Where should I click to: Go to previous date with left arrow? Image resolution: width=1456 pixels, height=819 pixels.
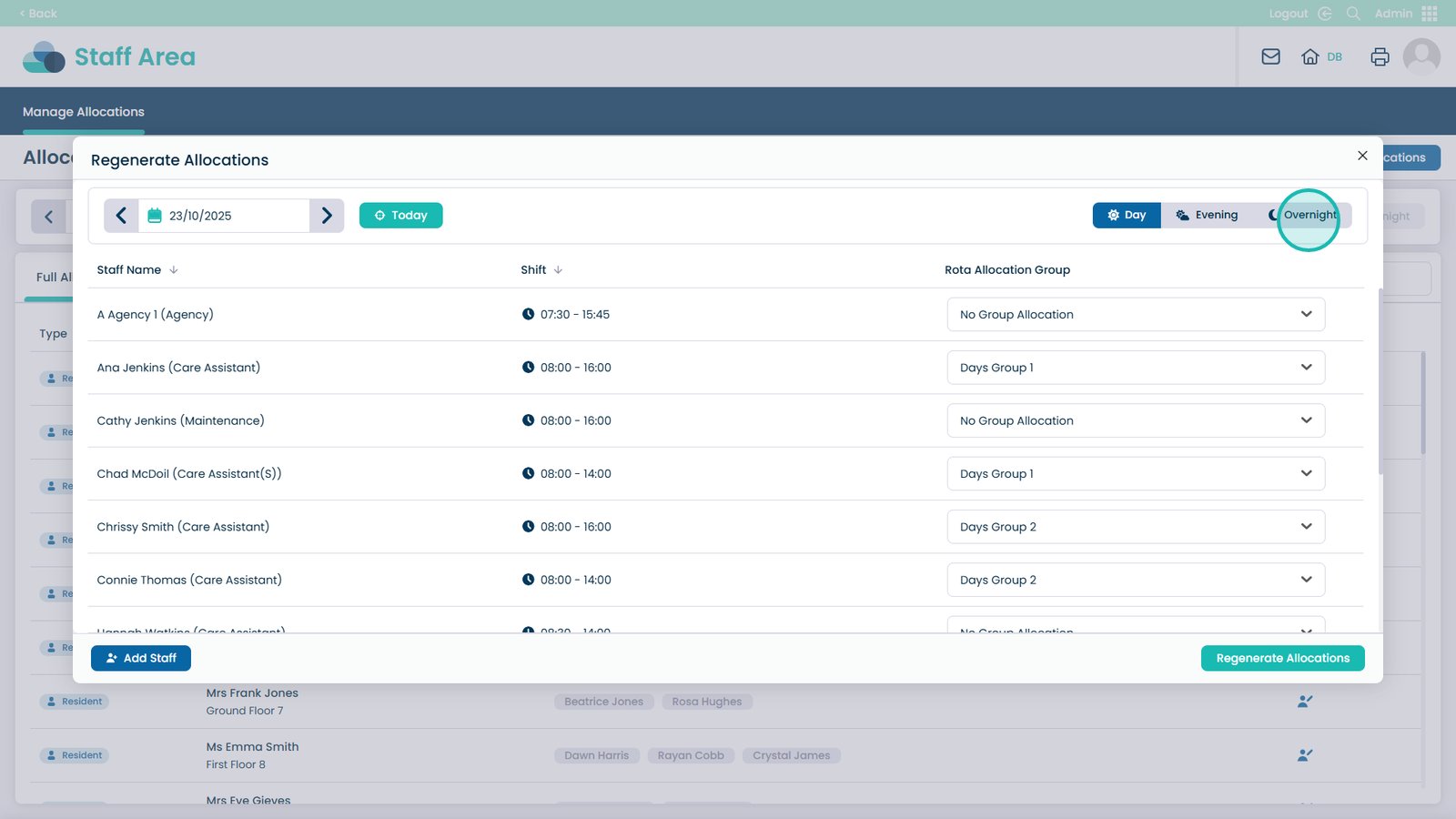121,216
